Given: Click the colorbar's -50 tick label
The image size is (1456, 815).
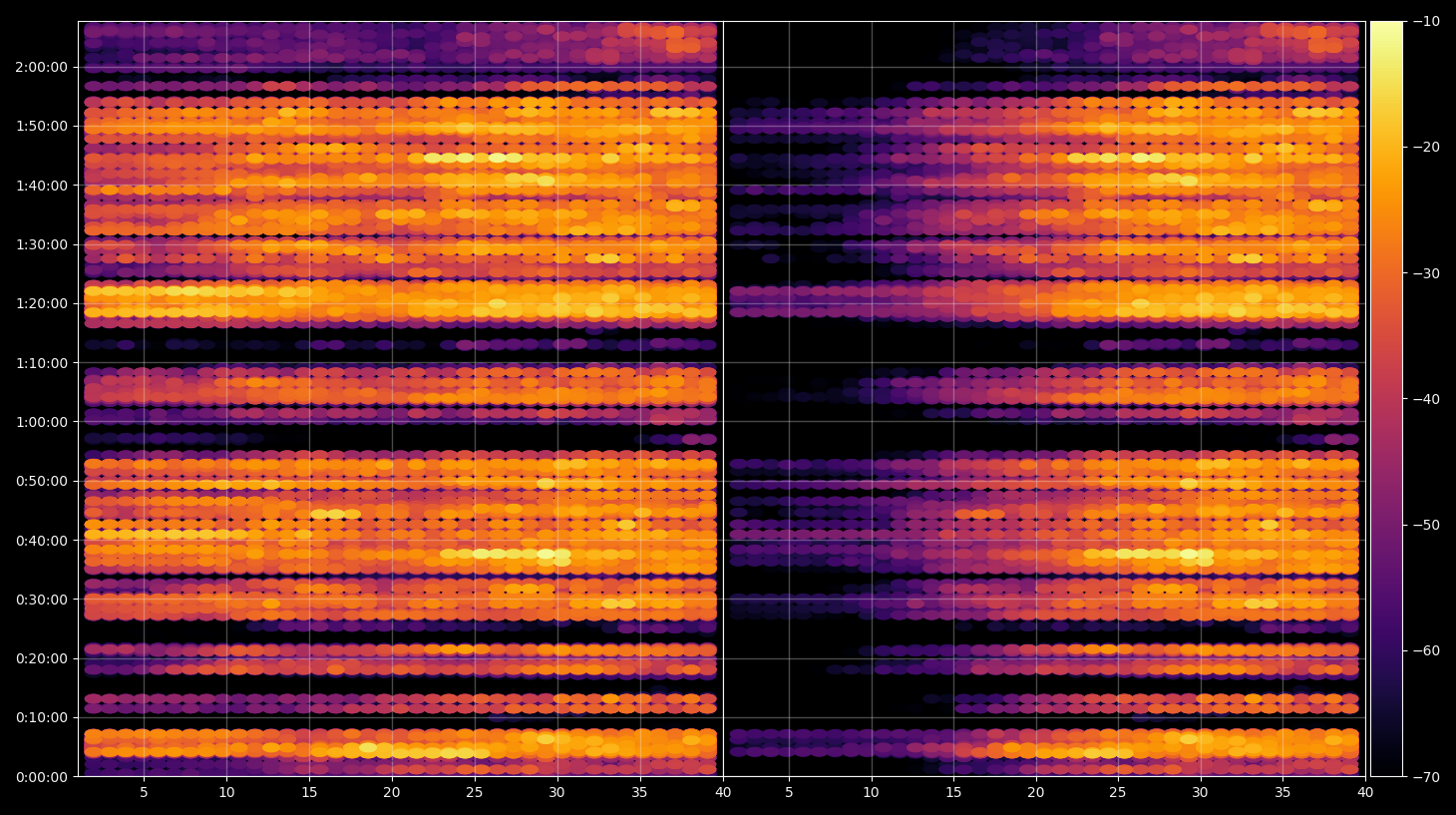Looking at the screenshot, I should (x=1426, y=525).
